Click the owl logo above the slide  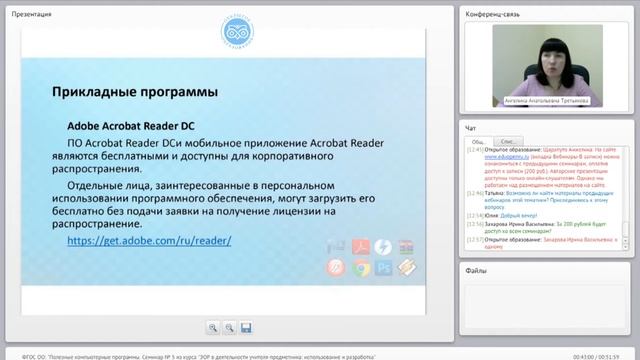pyautogui.click(x=237, y=31)
